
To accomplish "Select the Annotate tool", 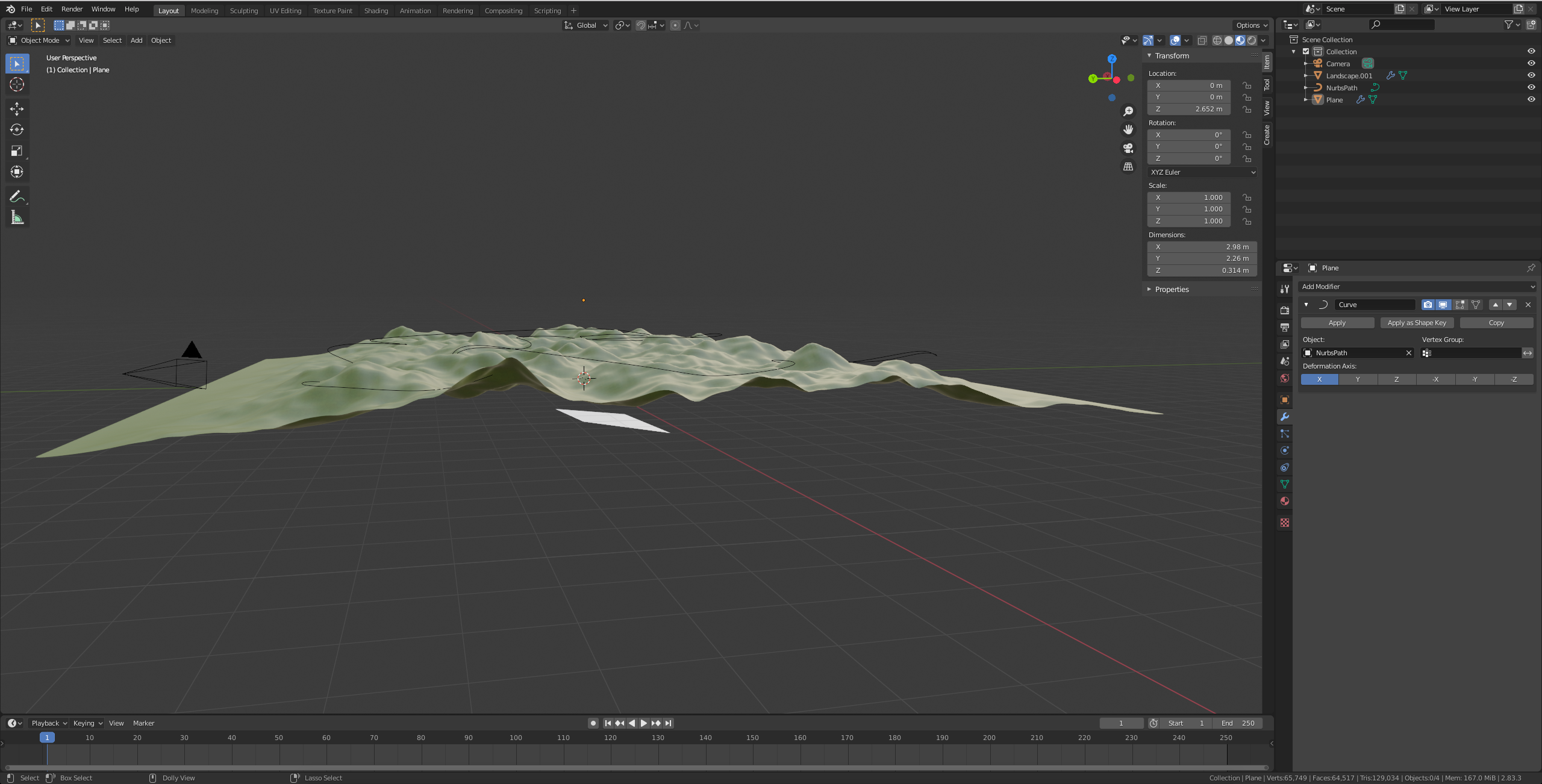I will tap(17, 196).
